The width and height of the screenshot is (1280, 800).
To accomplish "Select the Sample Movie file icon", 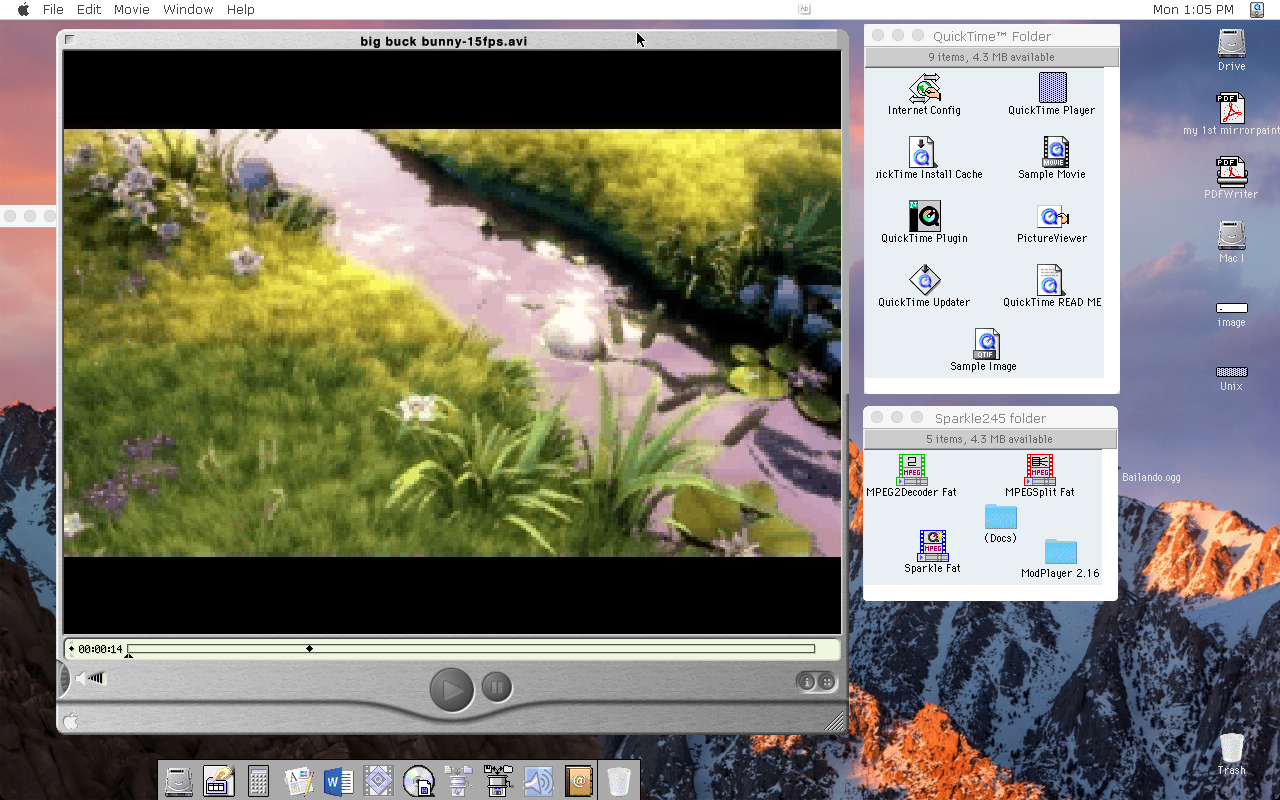I will 1054,152.
